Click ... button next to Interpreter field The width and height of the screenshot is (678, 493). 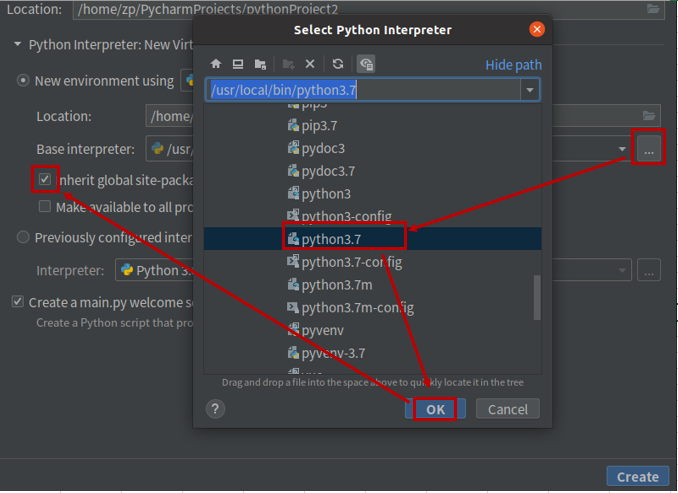(649, 270)
